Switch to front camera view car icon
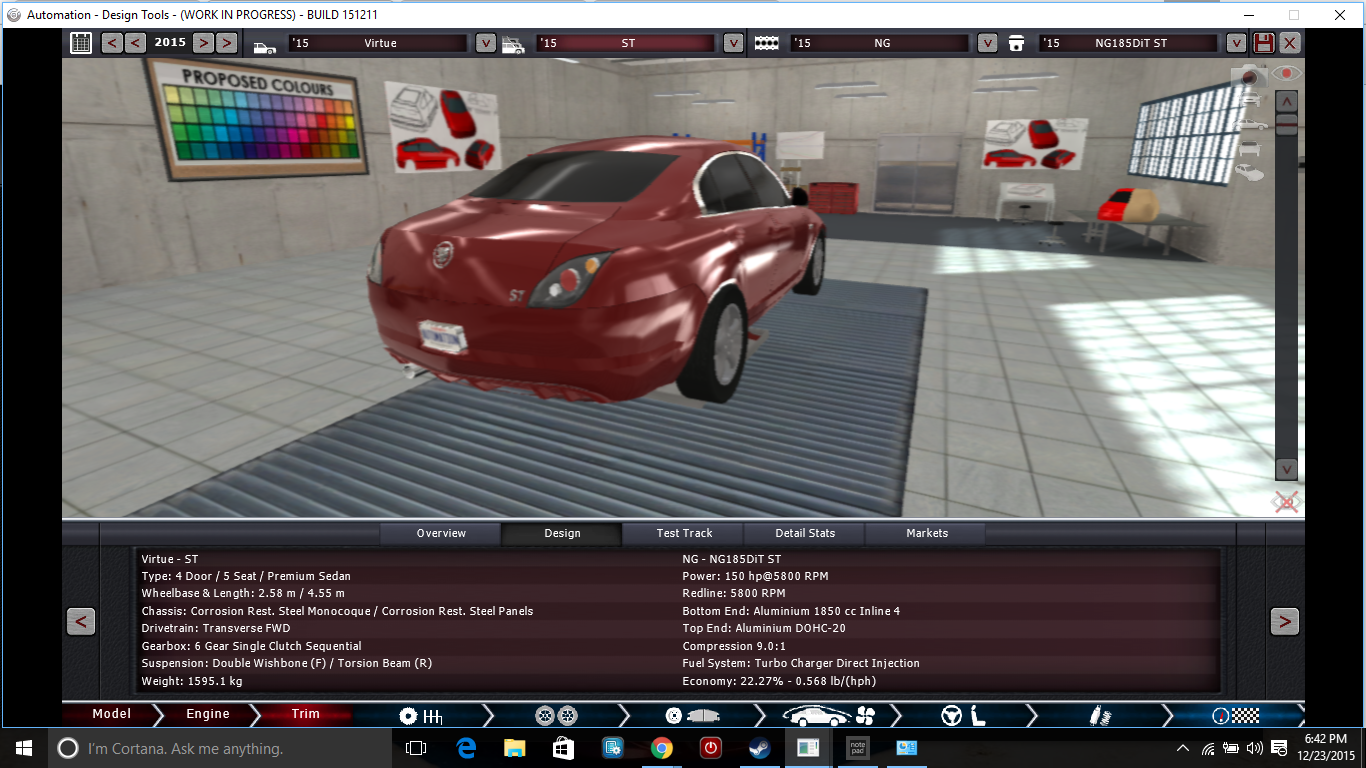Image resolution: width=1366 pixels, height=768 pixels. pyautogui.click(x=1252, y=100)
